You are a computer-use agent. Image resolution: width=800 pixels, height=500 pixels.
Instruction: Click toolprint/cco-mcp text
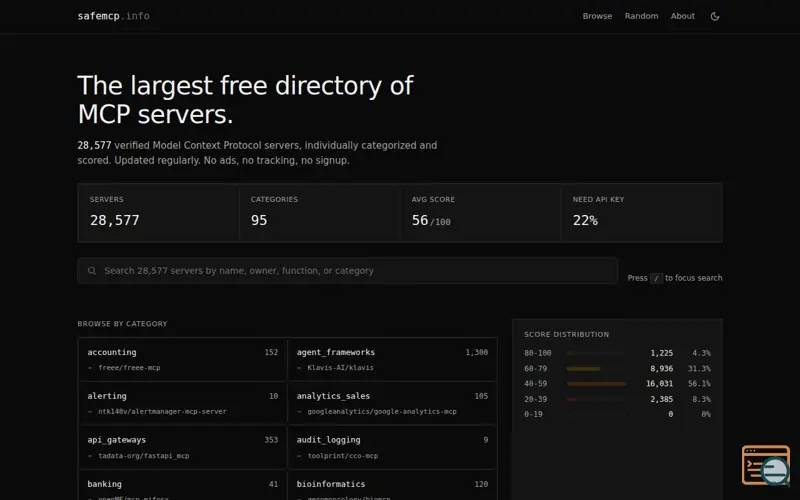(x=342, y=456)
